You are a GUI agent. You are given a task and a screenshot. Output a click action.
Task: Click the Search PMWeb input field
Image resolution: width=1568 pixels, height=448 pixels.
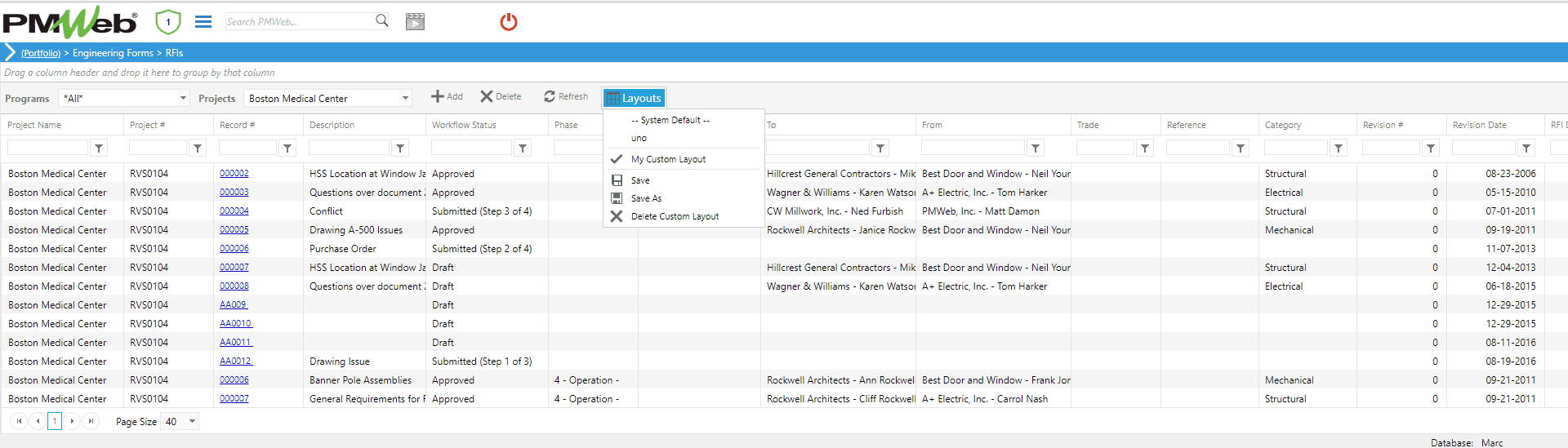click(x=298, y=21)
